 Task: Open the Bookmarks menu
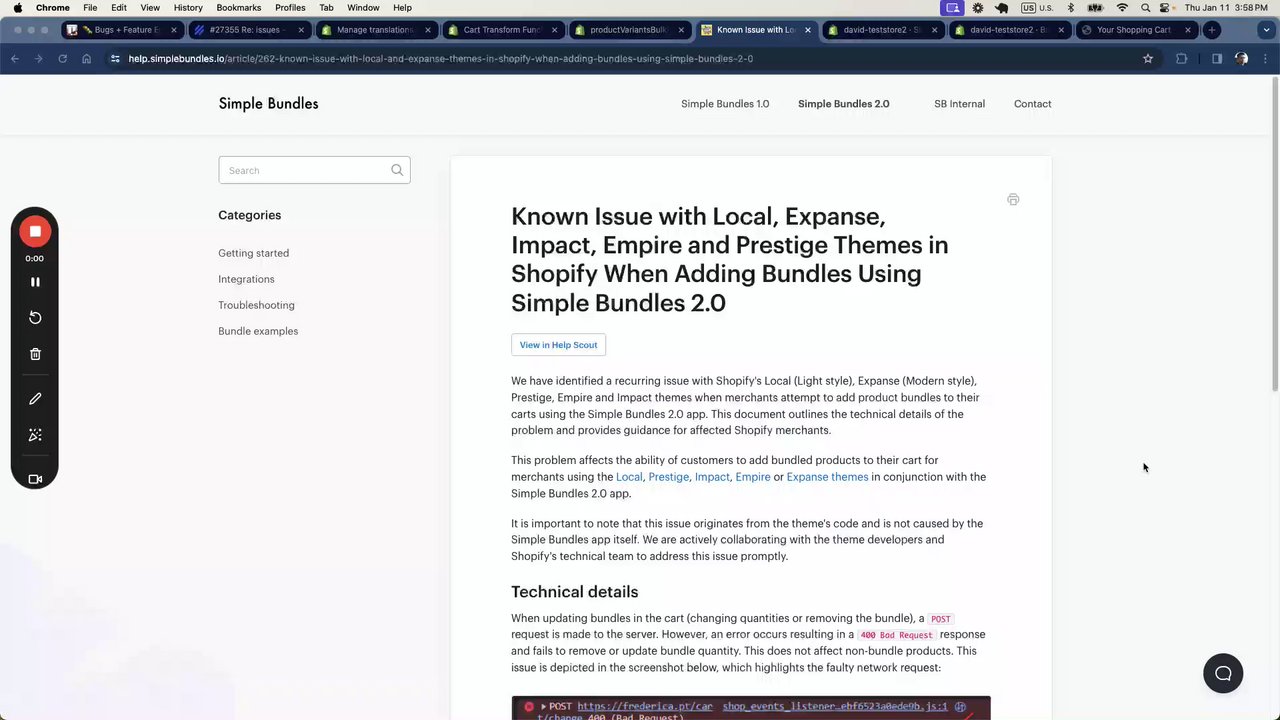(x=238, y=7)
